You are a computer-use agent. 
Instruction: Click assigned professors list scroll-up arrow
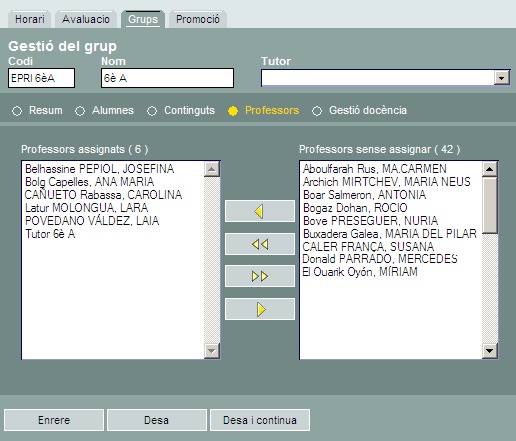[212, 169]
